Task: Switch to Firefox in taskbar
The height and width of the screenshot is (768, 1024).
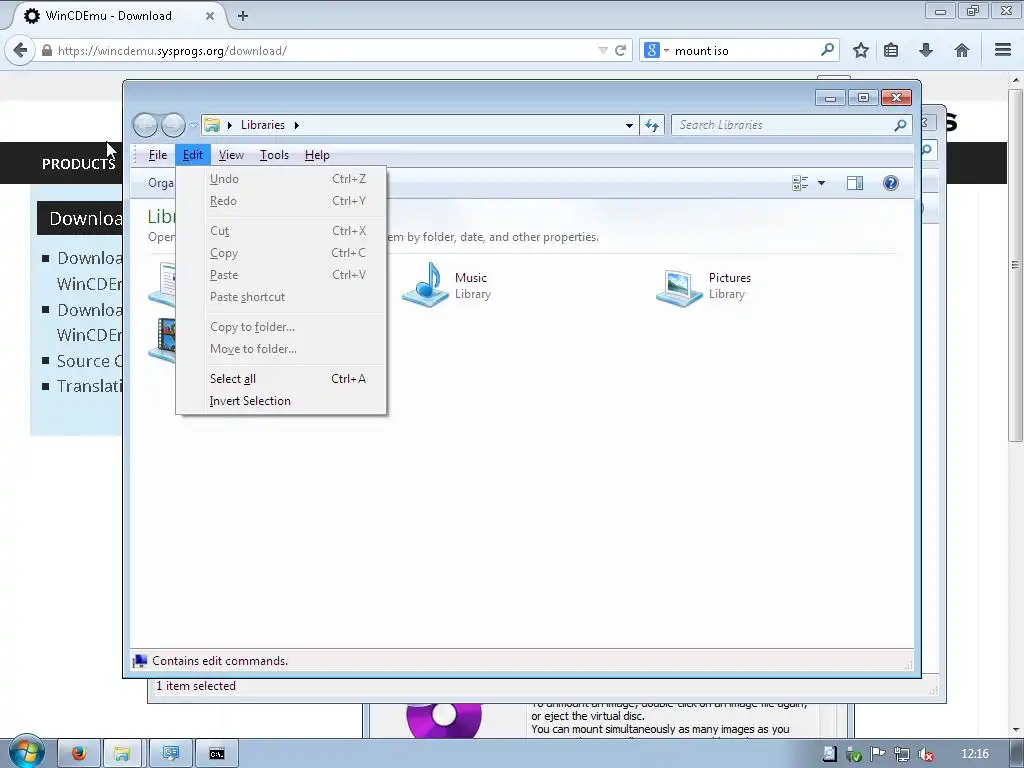Action: click(x=79, y=754)
